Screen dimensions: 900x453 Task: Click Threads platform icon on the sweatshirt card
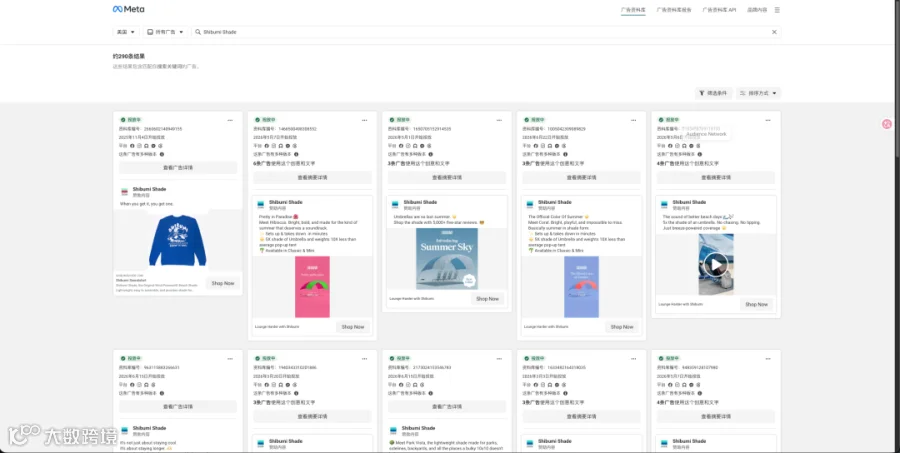pyautogui.click(x=160, y=146)
